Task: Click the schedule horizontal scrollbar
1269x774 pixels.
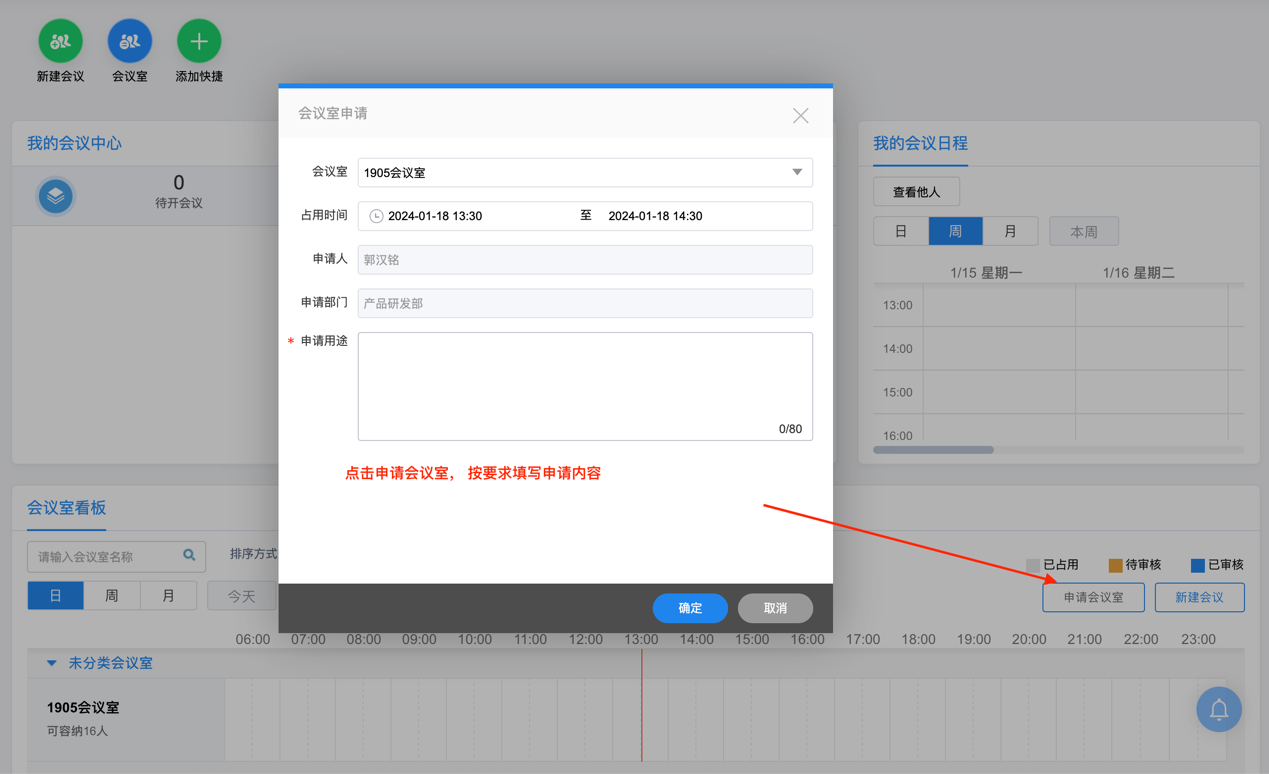Action: 933,450
